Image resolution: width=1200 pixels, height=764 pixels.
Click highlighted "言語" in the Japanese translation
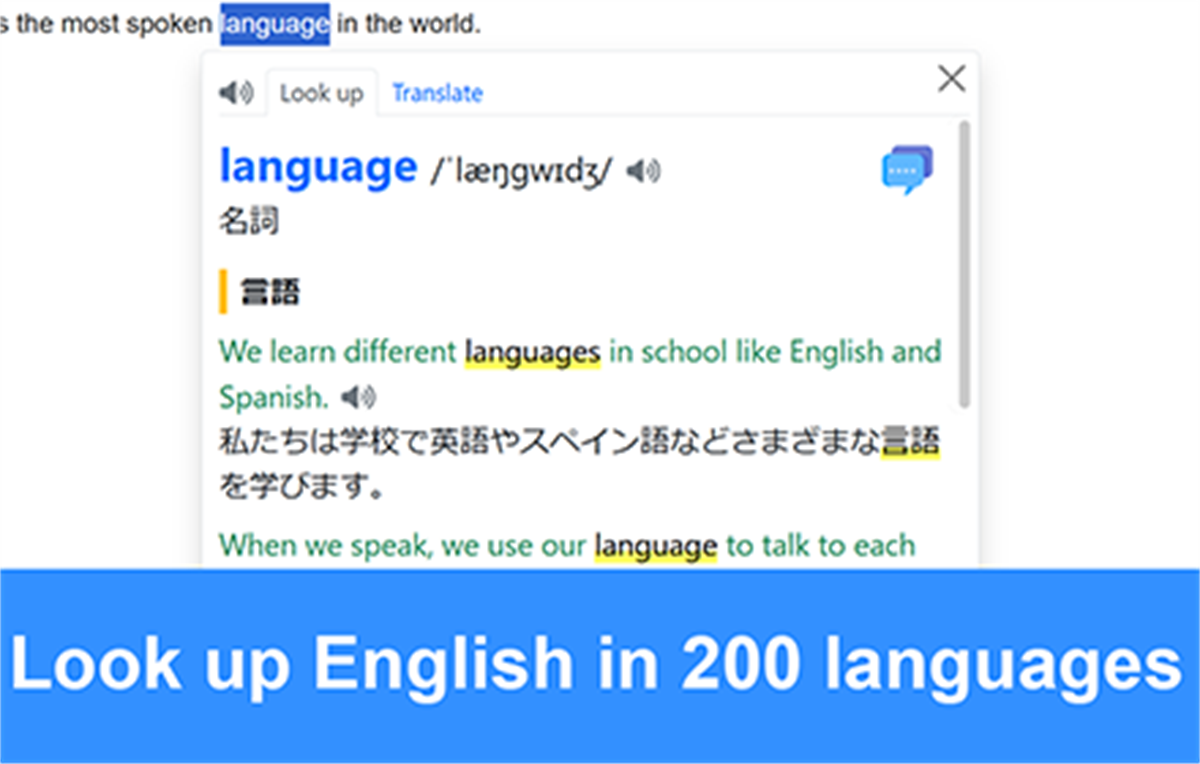click(910, 442)
